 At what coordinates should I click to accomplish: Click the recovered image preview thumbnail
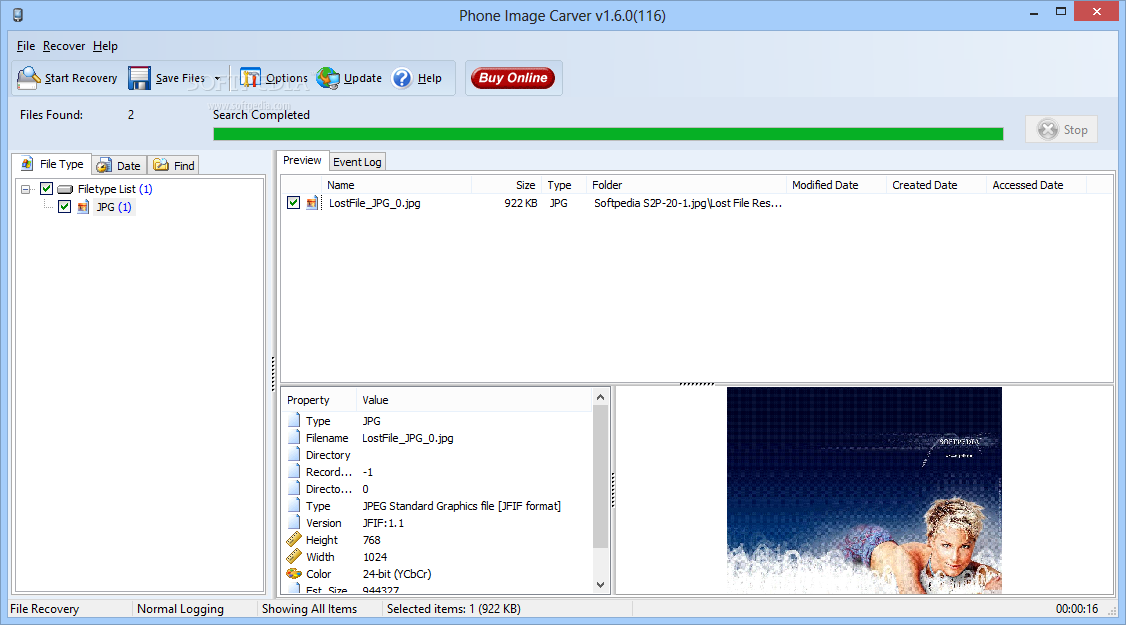click(864, 491)
